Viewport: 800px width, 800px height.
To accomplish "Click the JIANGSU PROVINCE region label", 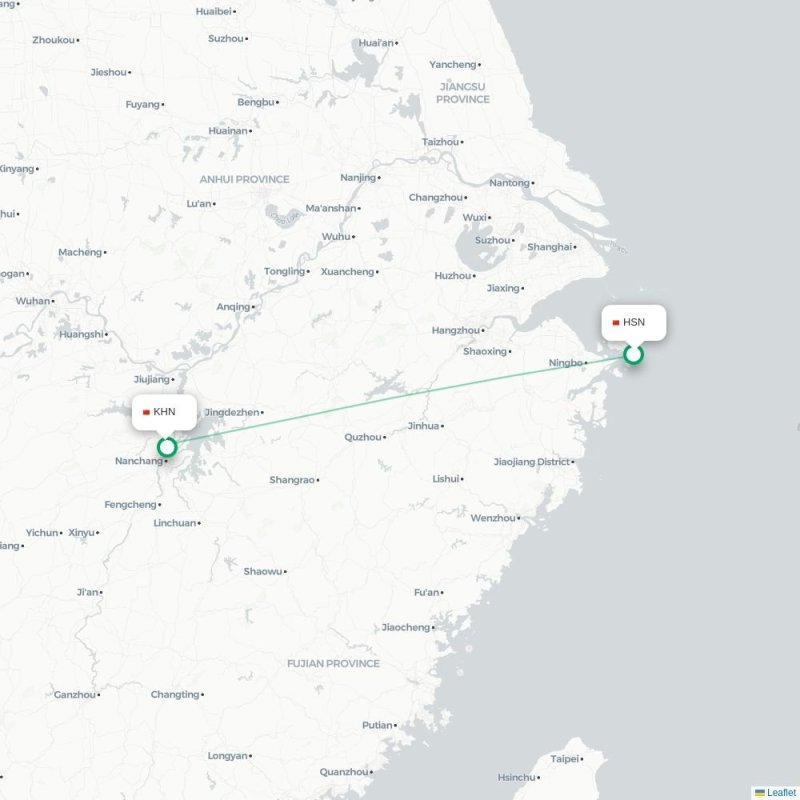I will coord(463,93).
